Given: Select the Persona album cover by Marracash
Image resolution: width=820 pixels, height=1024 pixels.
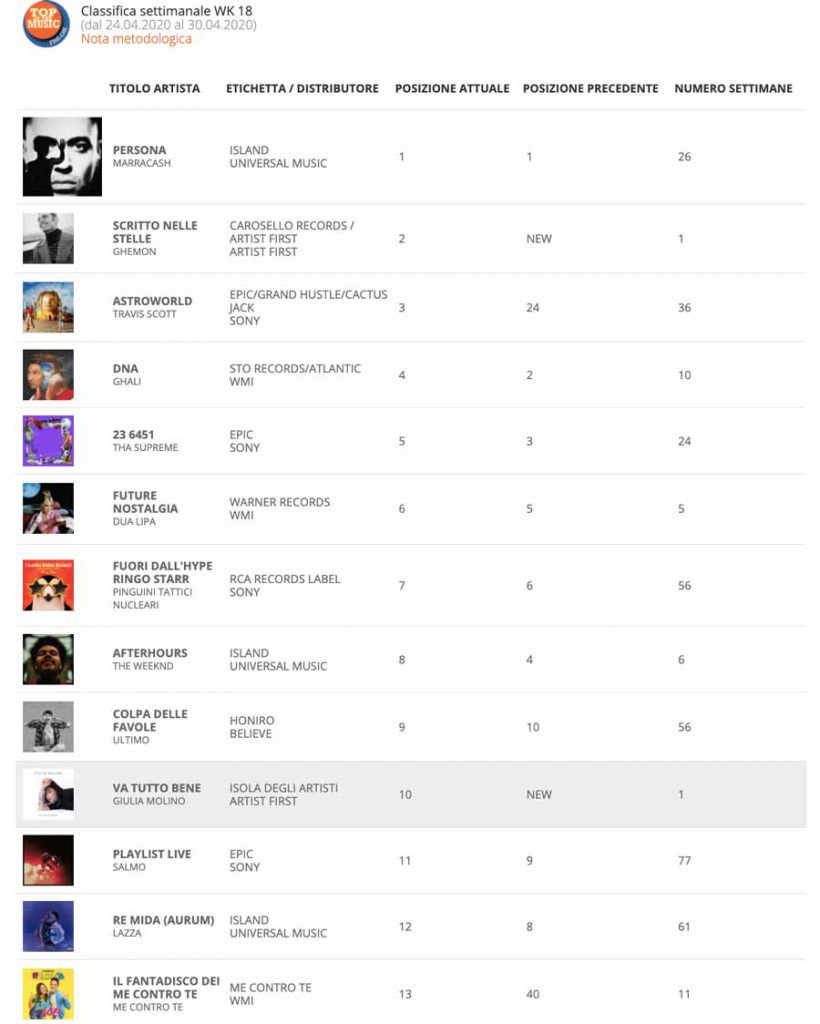Looking at the screenshot, I should click(x=62, y=157).
